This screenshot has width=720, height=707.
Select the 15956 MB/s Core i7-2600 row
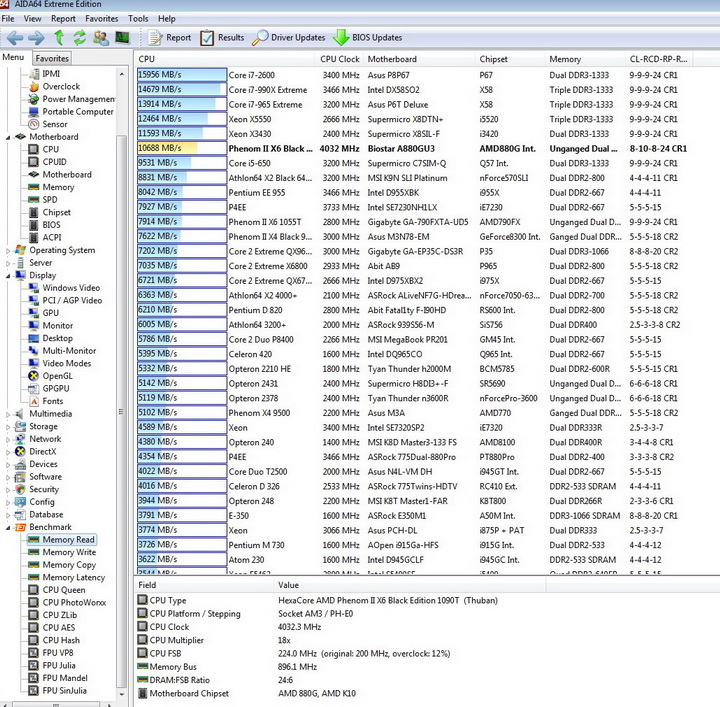coord(427,75)
